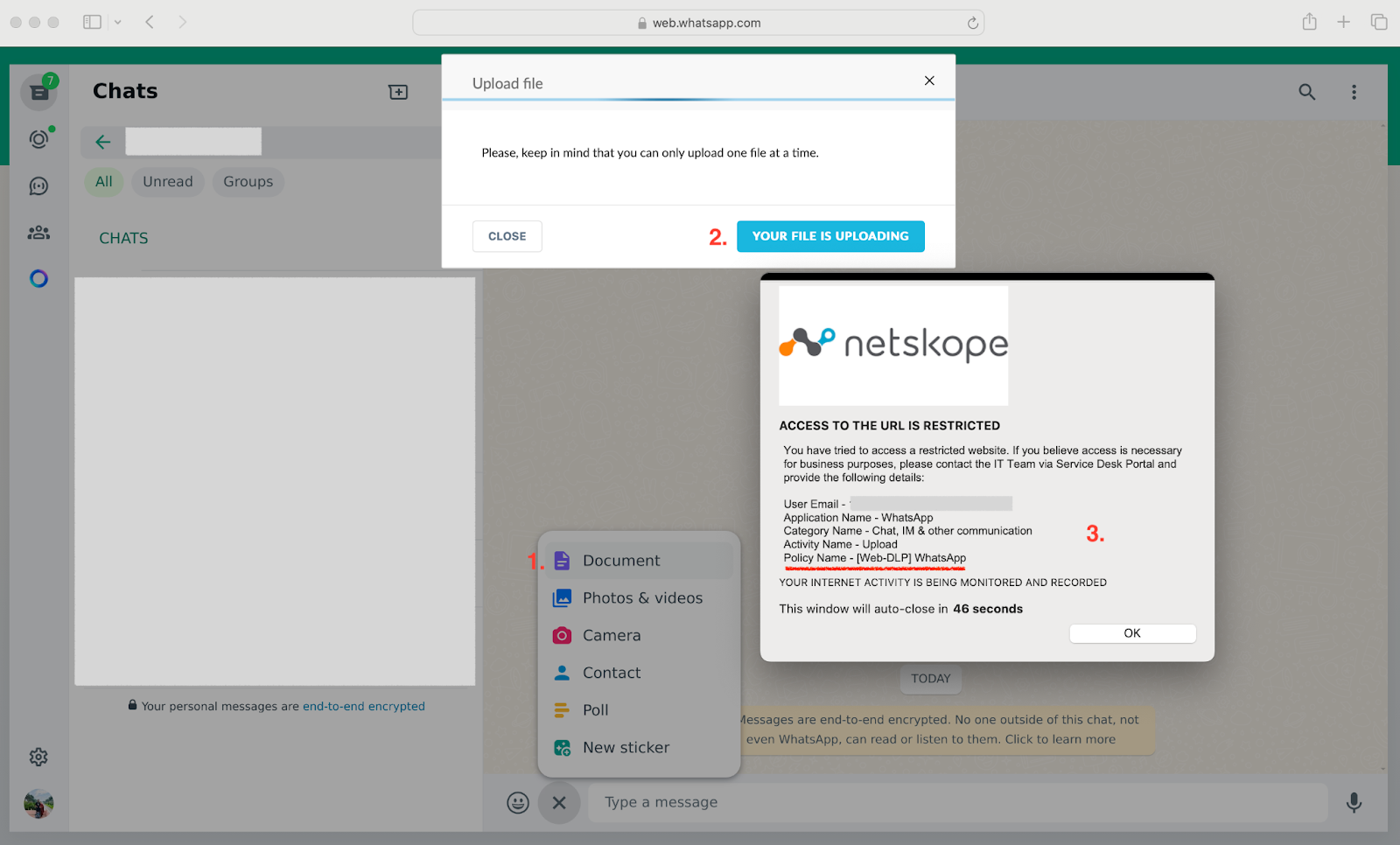Select New sticker from attachment menu
1400x845 pixels.
point(639,748)
